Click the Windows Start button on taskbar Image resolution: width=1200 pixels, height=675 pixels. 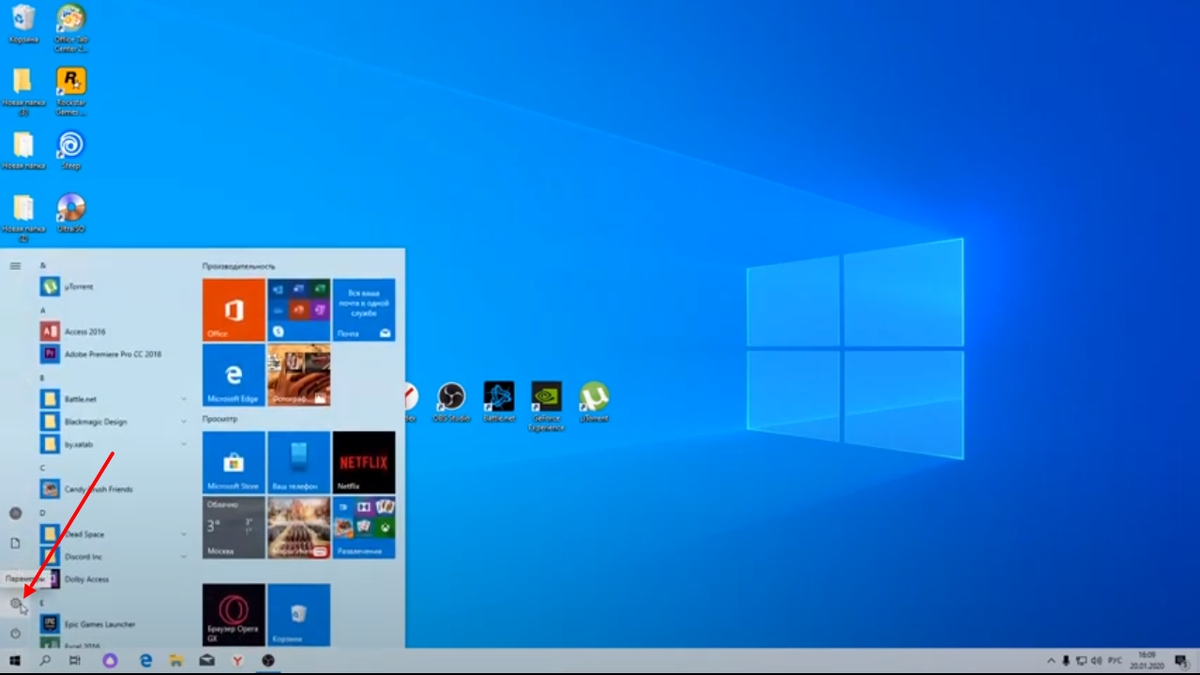15,661
